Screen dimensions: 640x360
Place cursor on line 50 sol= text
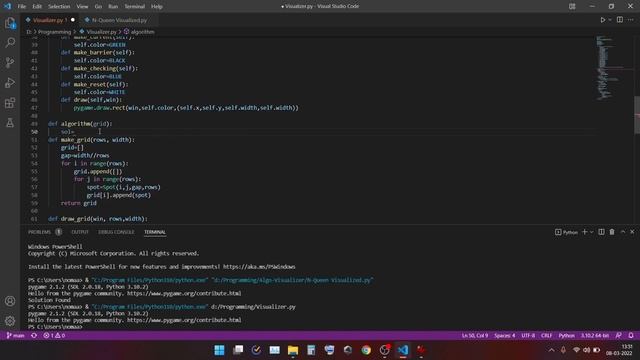pos(68,132)
